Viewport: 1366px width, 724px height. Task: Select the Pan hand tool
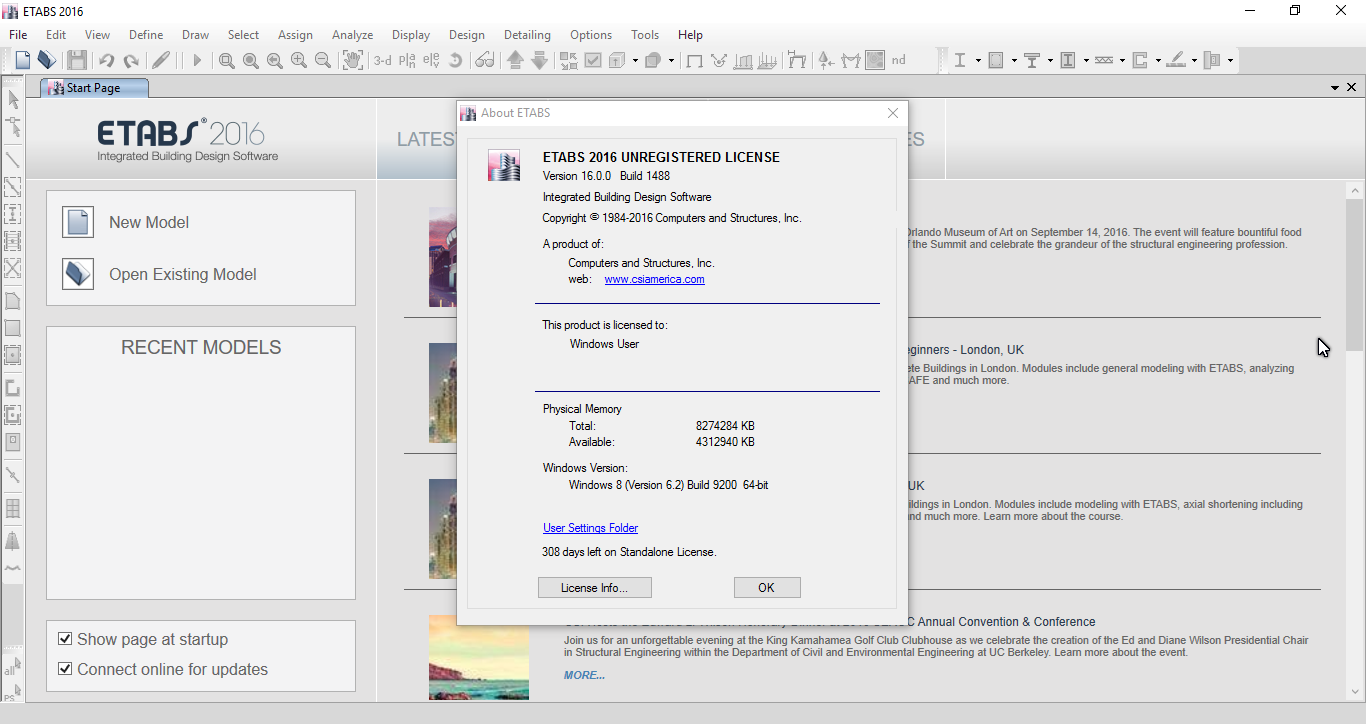click(x=353, y=60)
